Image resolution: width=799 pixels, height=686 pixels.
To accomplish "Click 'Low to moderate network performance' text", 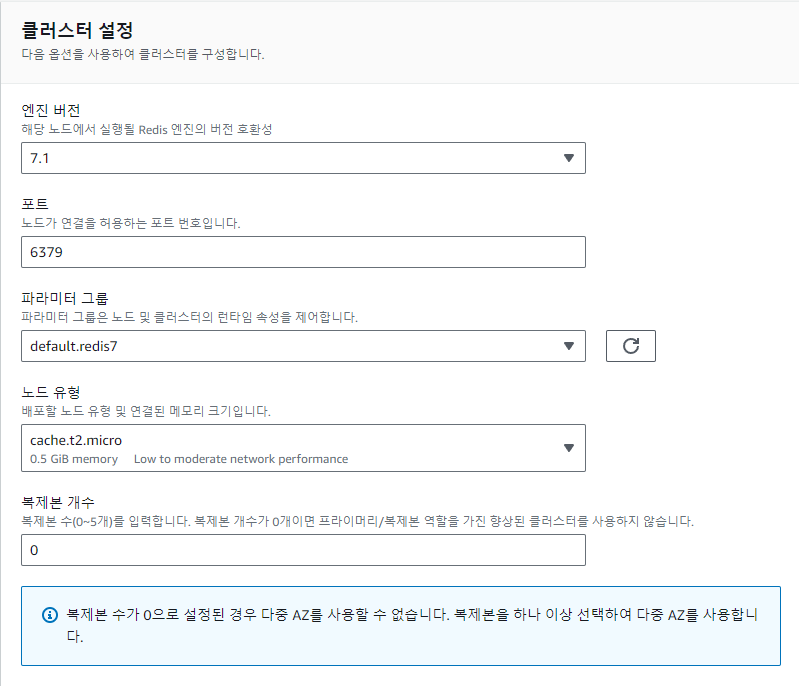I will coord(241,459).
